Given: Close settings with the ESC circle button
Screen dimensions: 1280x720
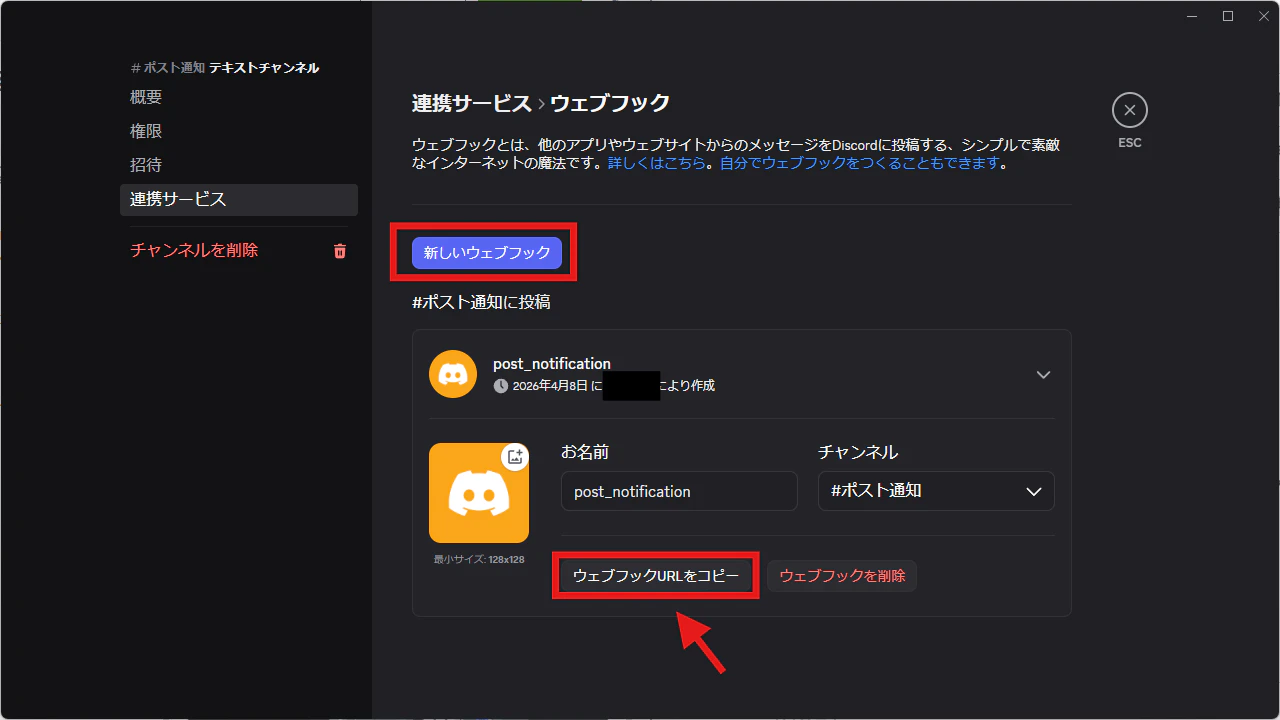Looking at the screenshot, I should (x=1130, y=110).
